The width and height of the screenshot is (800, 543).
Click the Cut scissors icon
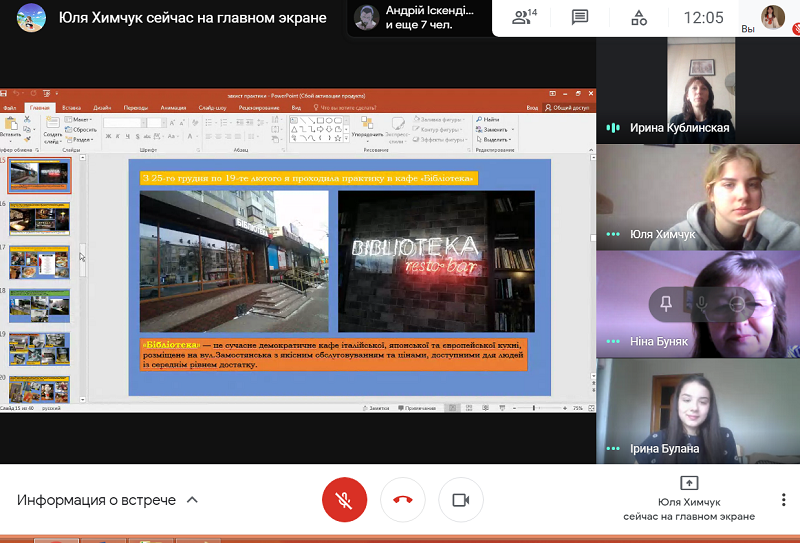tap(27, 119)
